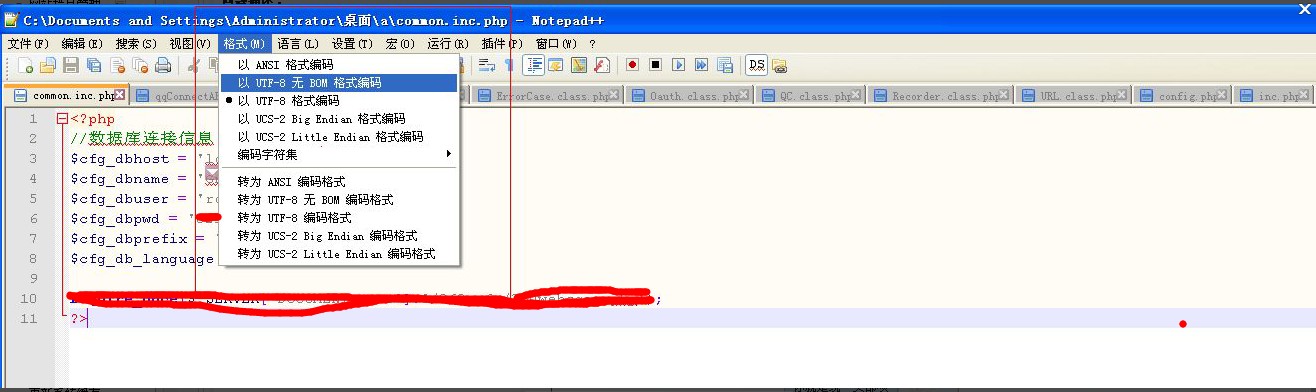The width and height of the screenshot is (1316, 392).
Task: Close the common.inc.php tab
Action: tap(119, 95)
